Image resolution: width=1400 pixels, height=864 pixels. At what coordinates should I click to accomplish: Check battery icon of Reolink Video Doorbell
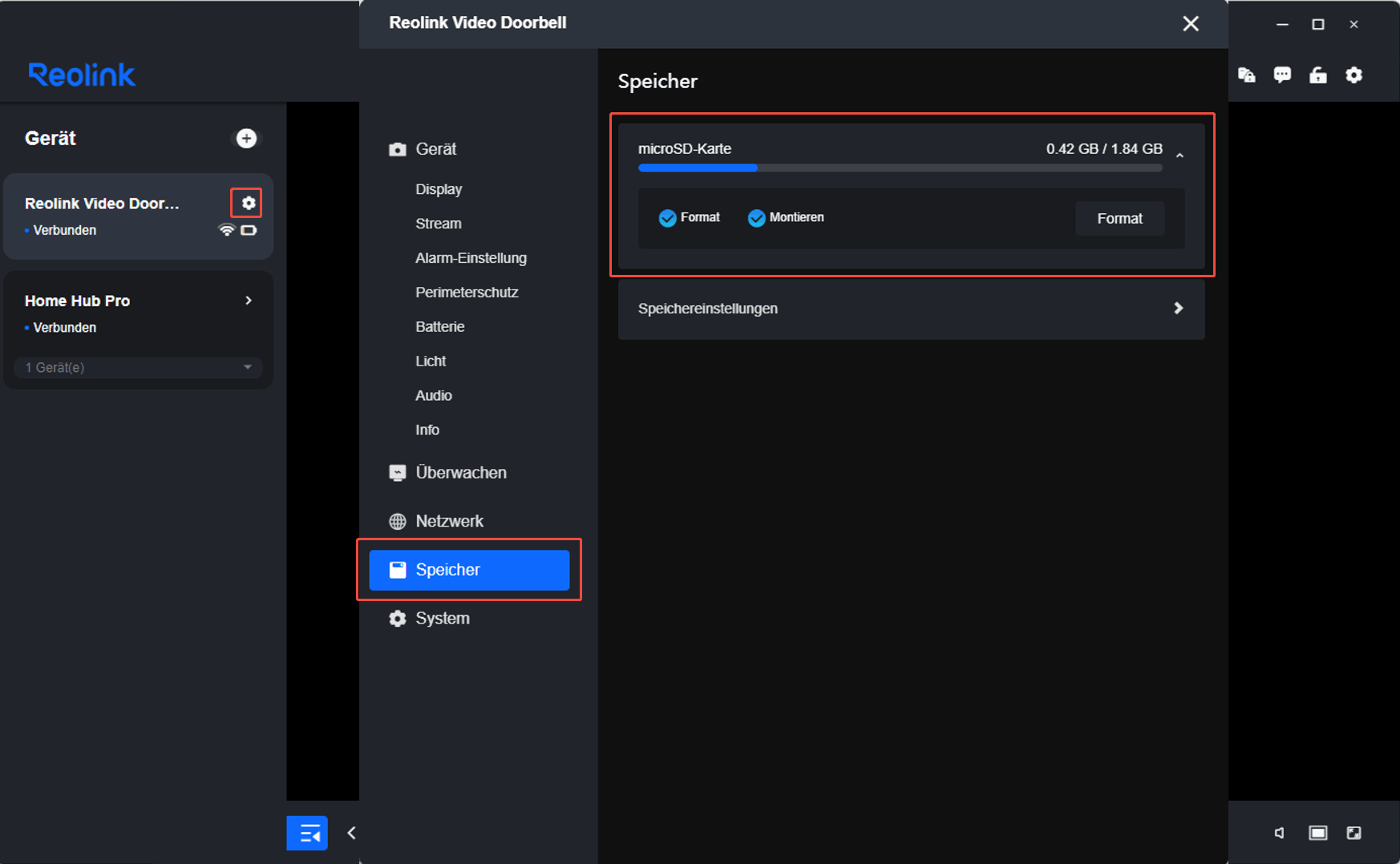coord(249,230)
